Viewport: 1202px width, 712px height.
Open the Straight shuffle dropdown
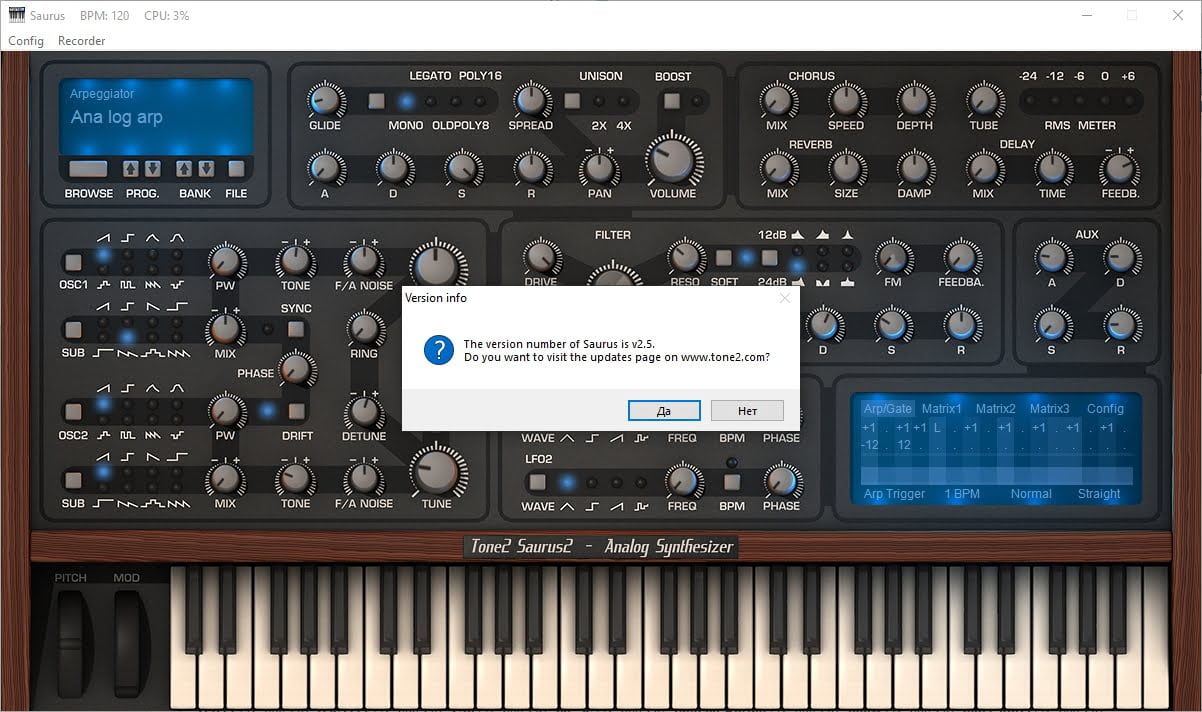pos(1099,494)
